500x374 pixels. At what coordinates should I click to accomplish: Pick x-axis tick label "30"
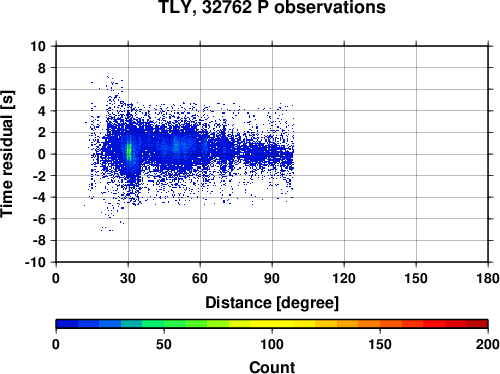pyautogui.click(x=128, y=278)
